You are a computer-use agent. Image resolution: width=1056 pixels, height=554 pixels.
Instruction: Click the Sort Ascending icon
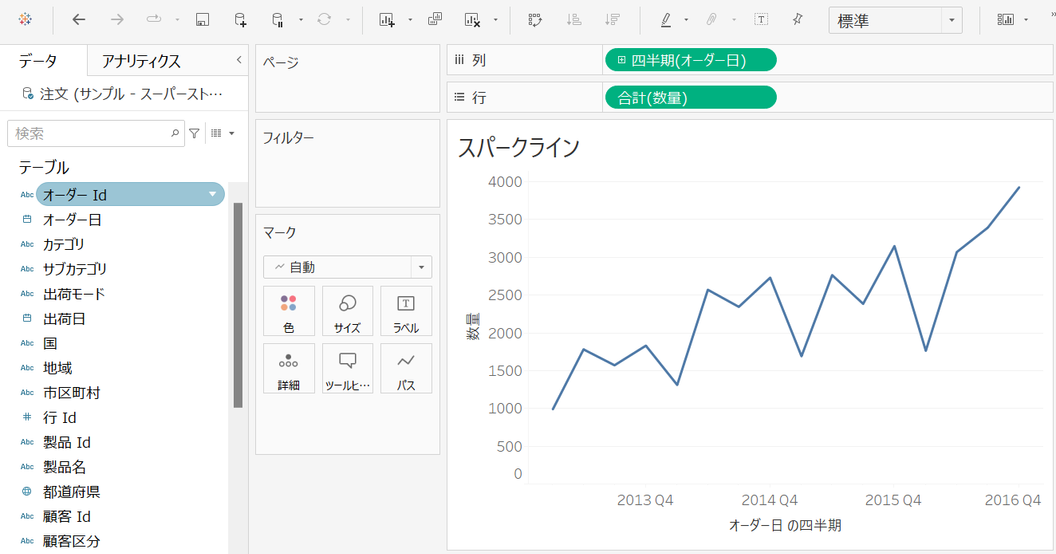574,20
